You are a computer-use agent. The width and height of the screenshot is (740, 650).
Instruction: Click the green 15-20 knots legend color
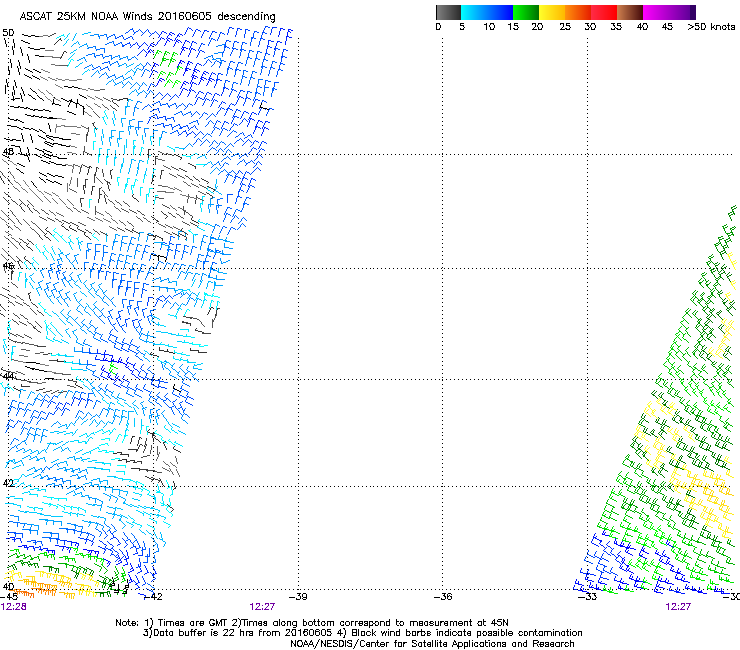click(526, 12)
